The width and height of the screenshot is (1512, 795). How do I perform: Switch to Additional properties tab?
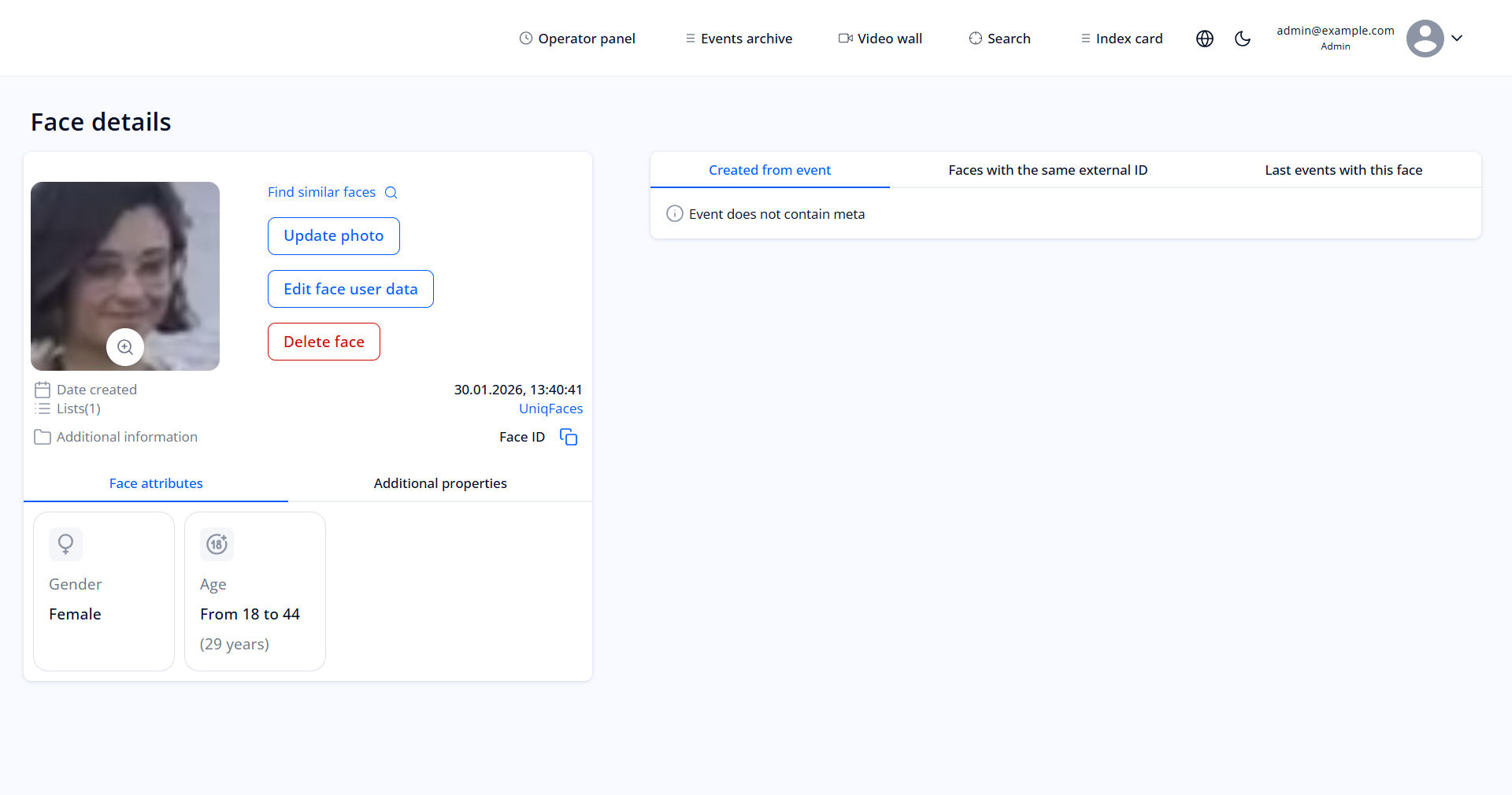[440, 483]
